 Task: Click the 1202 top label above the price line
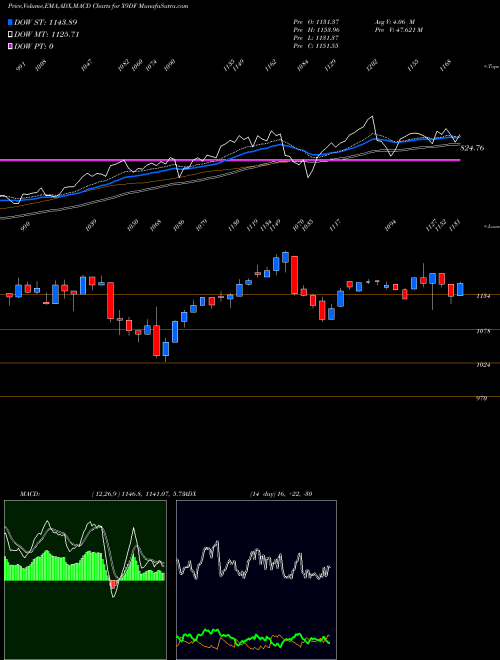pos(372,66)
